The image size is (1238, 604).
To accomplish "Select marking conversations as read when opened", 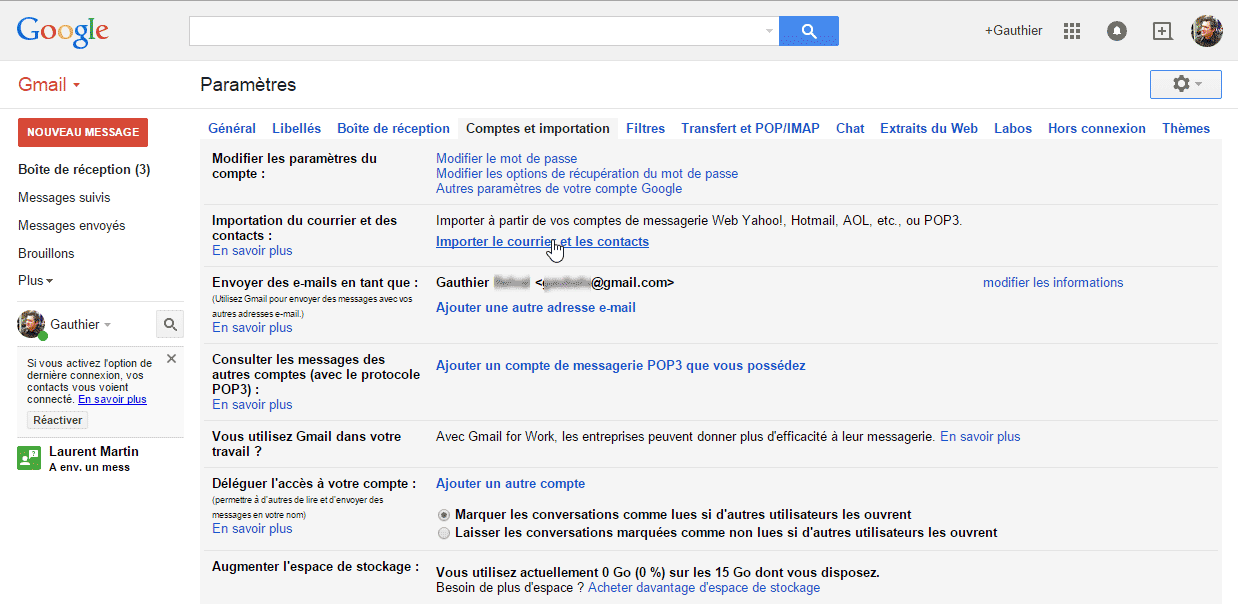I will [442, 514].
